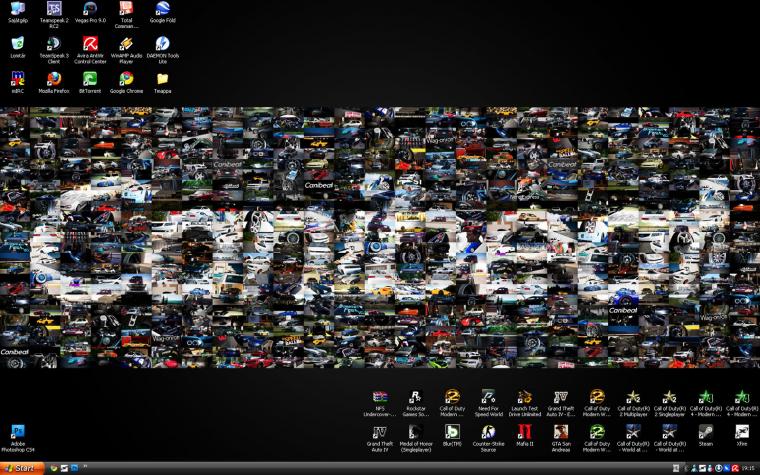This screenshot has height=475, width=760.
Task: Launch Need For Speed World shortcut
Action: pyautogui.click(x=488, y=403)
